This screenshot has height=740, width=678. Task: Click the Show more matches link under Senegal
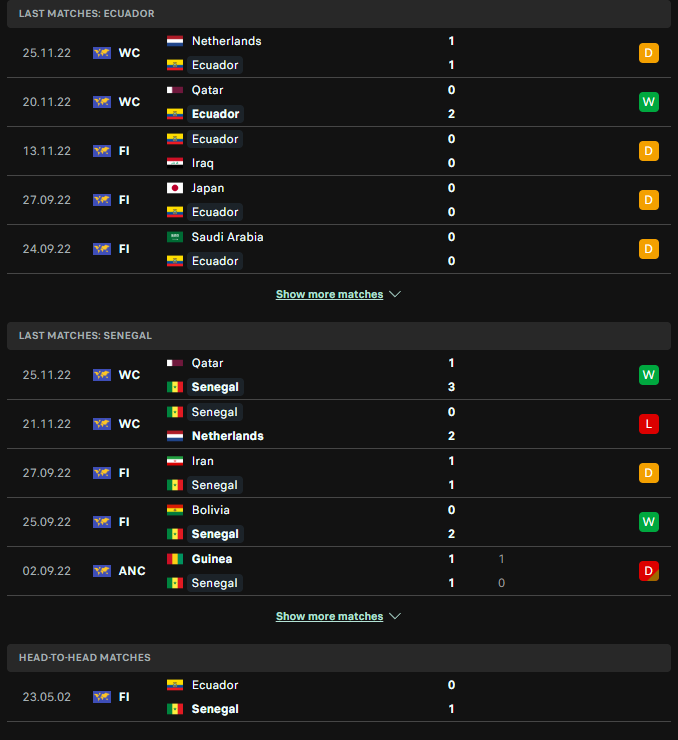[x=329, y=616]
